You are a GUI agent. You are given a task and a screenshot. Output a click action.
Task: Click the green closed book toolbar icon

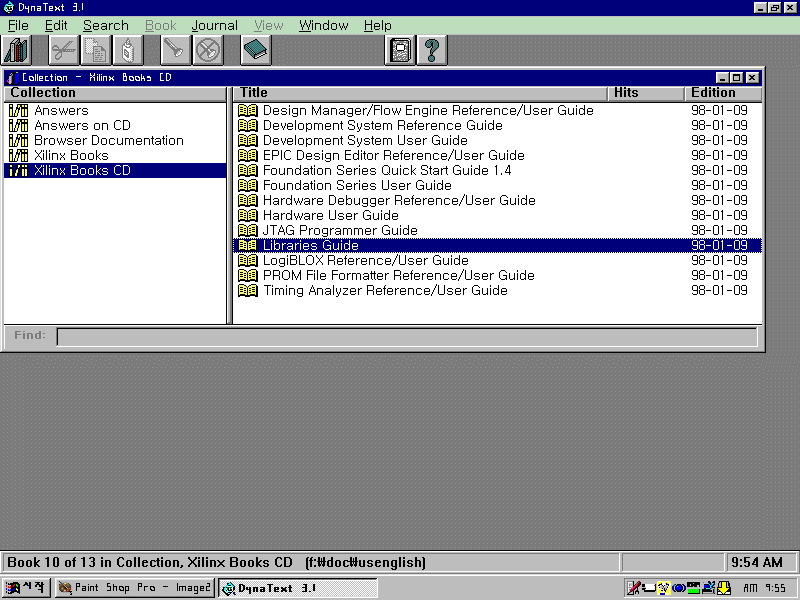[x=256, y=50]
